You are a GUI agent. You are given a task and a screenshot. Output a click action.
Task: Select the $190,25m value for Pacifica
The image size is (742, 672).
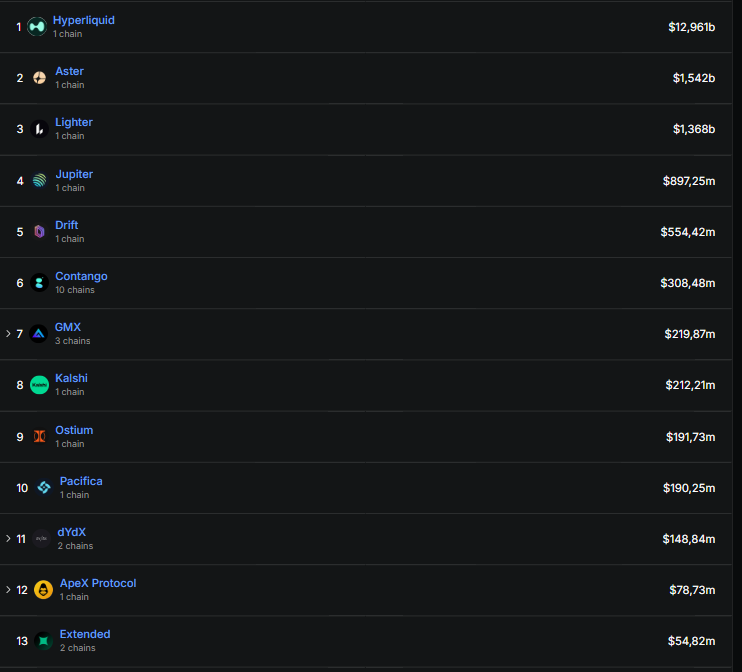pos(689,488)
